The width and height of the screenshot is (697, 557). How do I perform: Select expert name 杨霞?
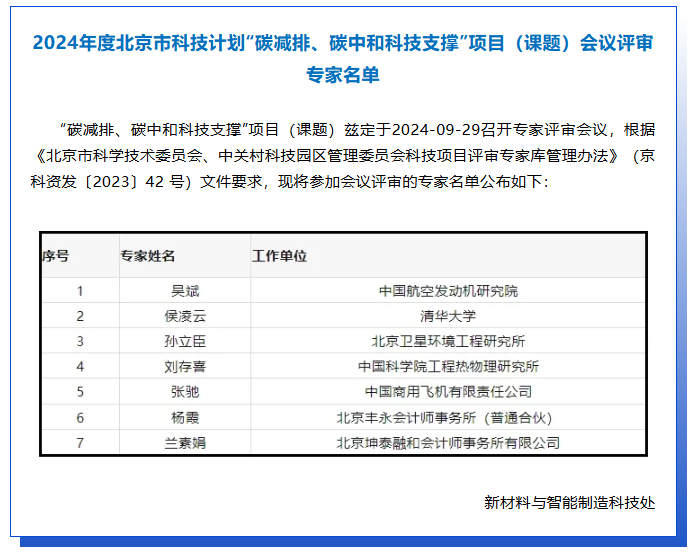pos(185,418)
